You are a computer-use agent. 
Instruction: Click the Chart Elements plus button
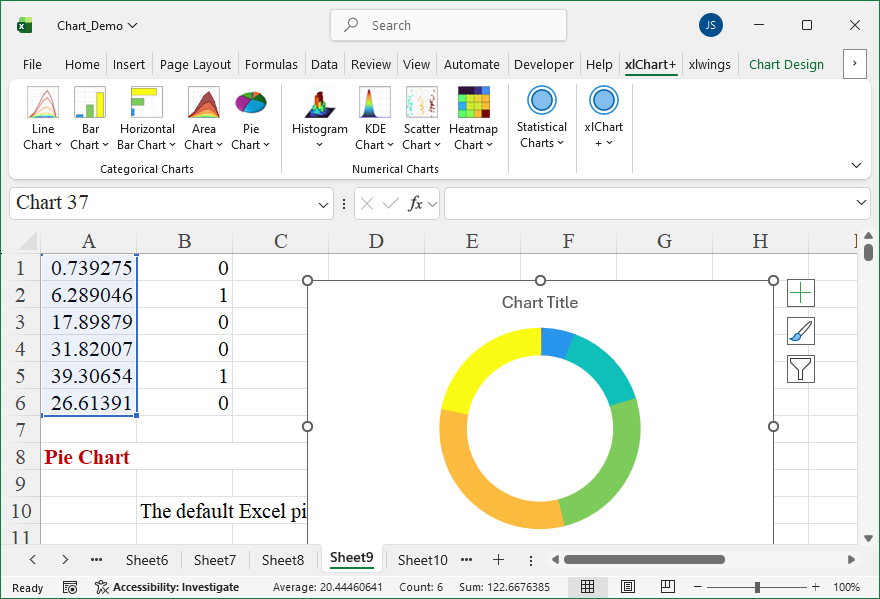tap(801, 293)
